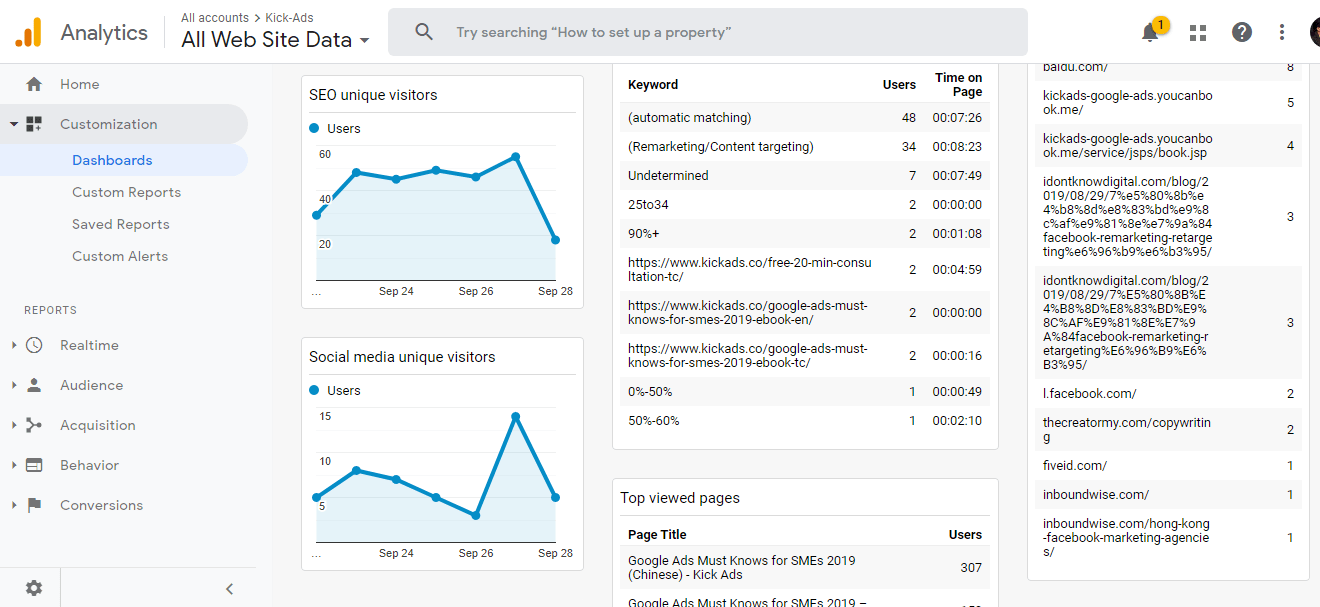Image resolution: width=1320 pixels, height=607 pixels.
Task: Open the Audience reports label
Action: [x=91, y=385]
